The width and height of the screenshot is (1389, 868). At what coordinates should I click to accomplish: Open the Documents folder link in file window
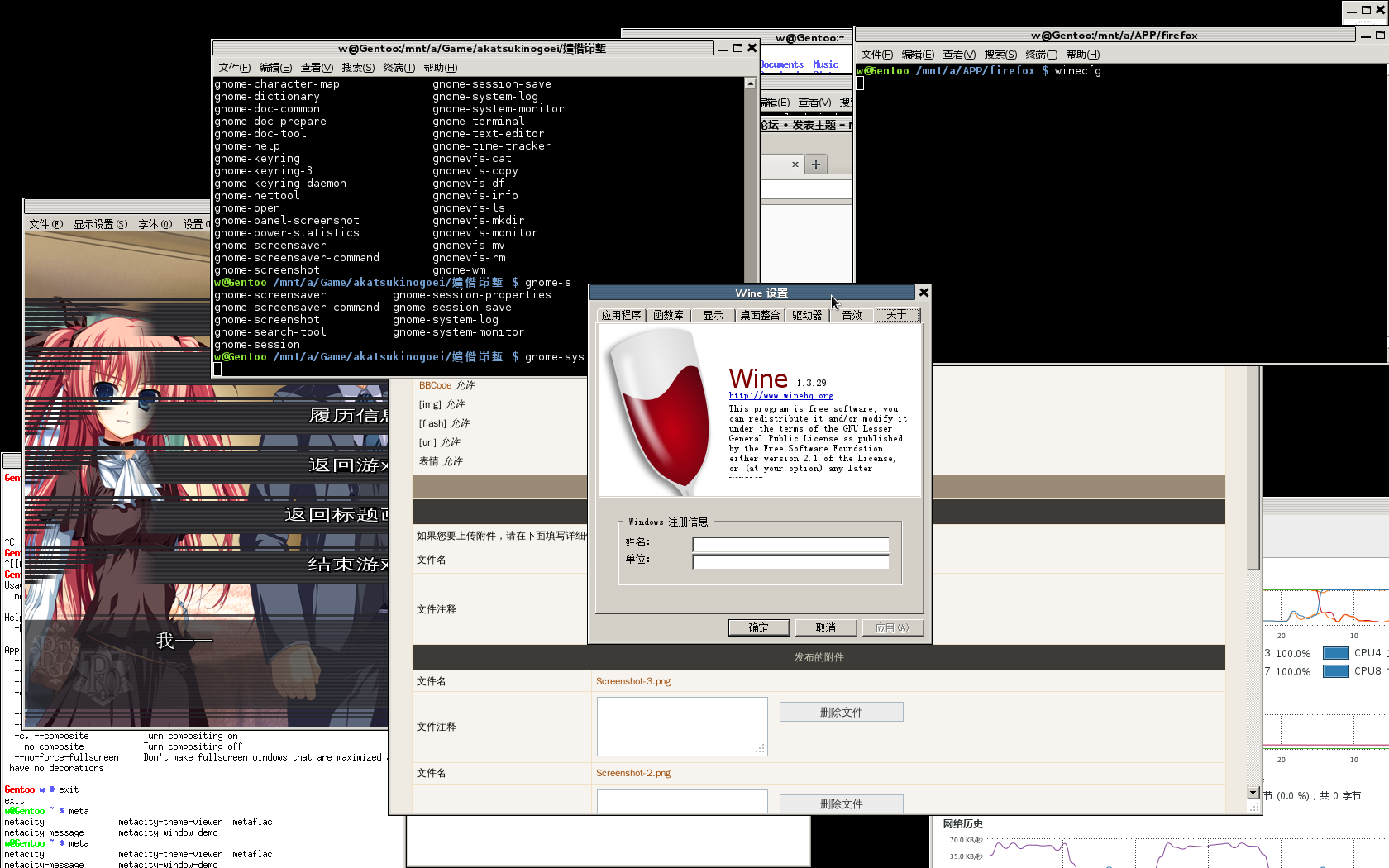click(x=781, y=64)
